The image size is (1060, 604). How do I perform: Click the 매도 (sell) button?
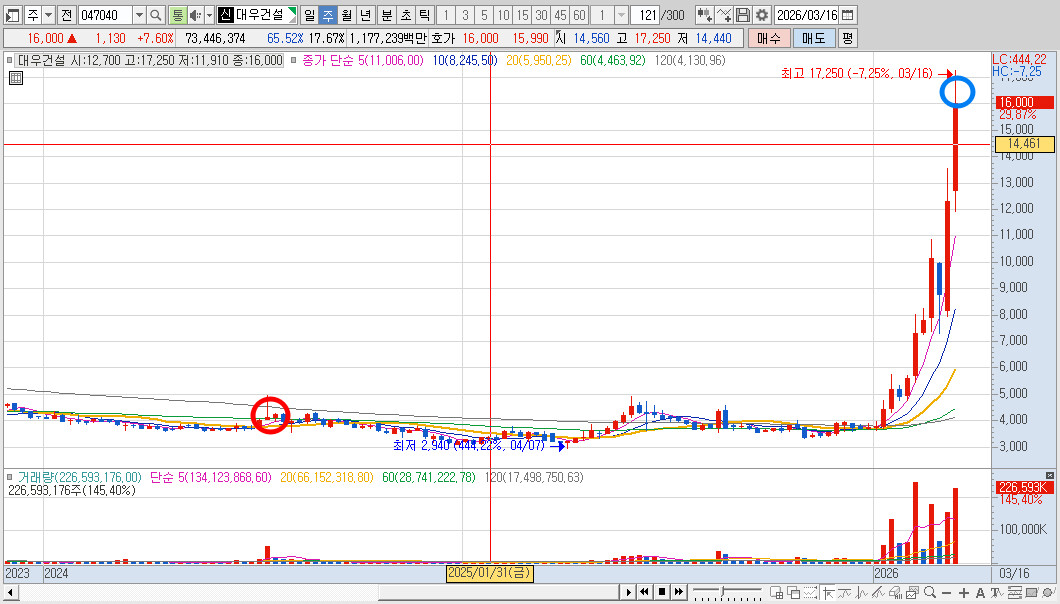click(813, 38)
